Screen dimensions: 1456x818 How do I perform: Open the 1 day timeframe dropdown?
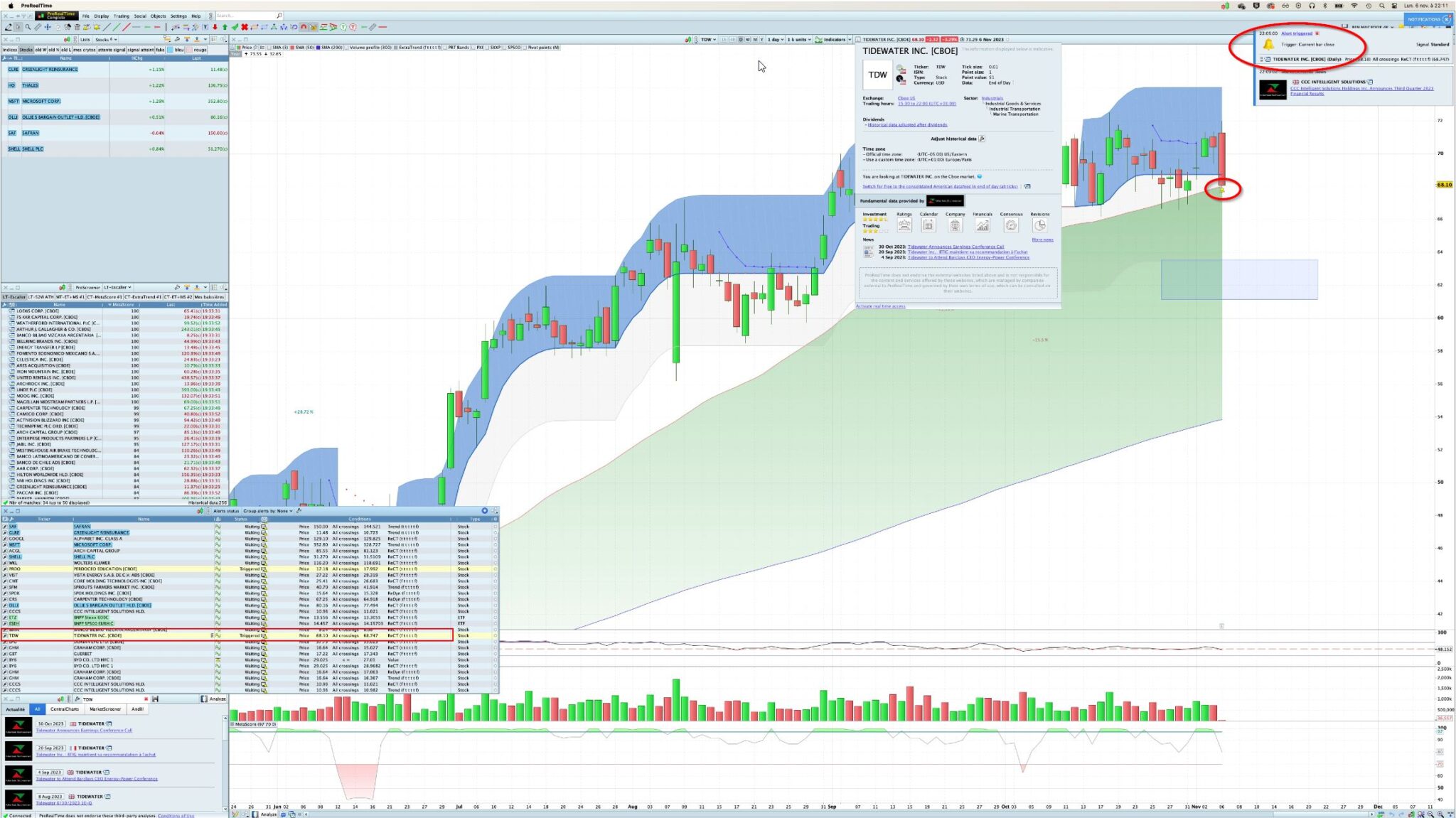(x=775, y=40)
